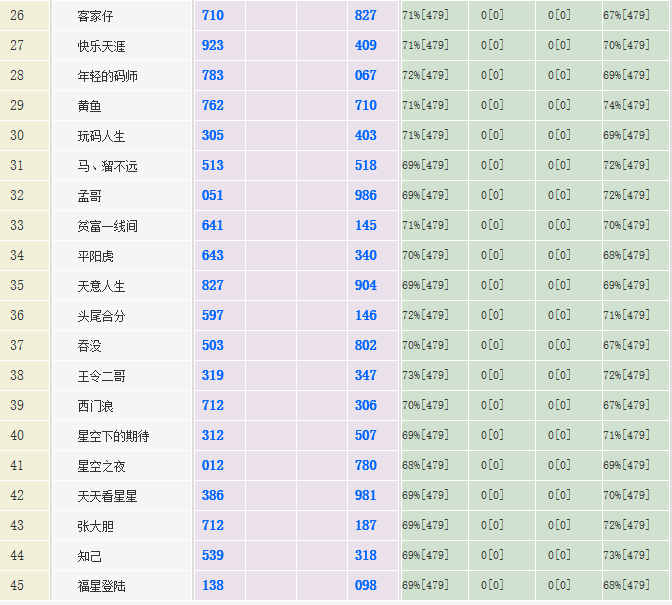Click the number 643 beside 平阳虎

click(x=212, y=255)
